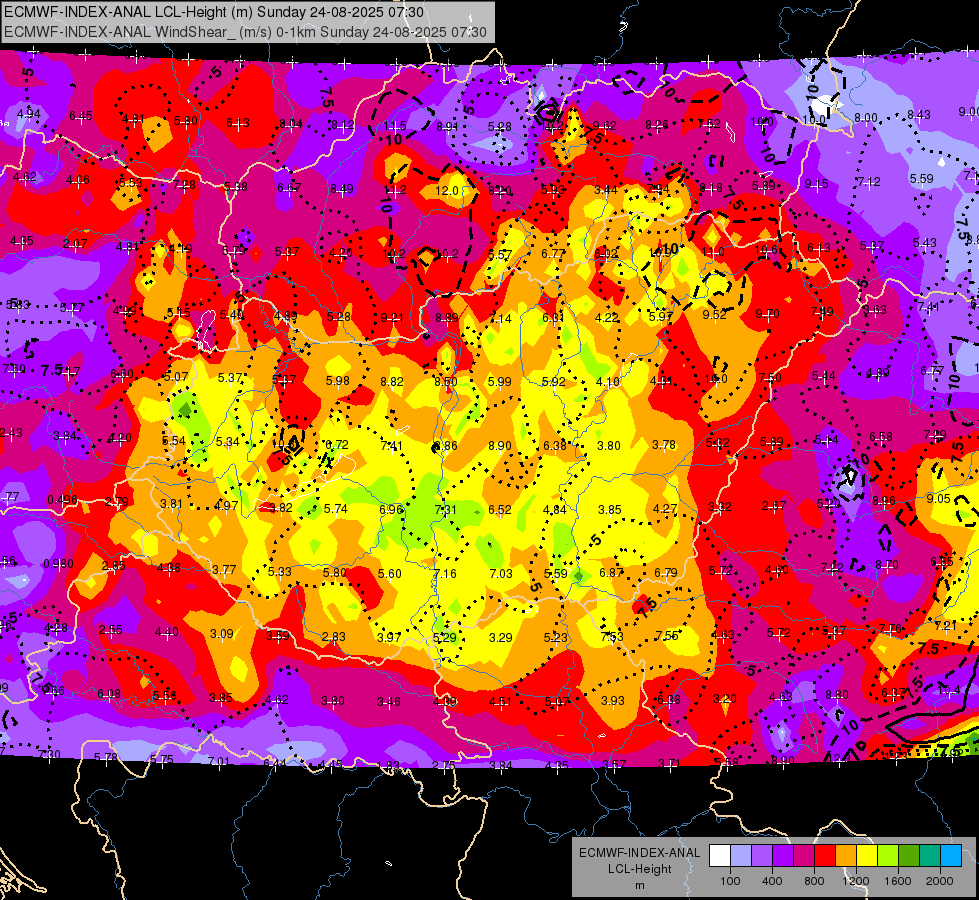Click the white legend swatch above 100
The width and height of the screenshot is (979, 900).
point(720,856)
